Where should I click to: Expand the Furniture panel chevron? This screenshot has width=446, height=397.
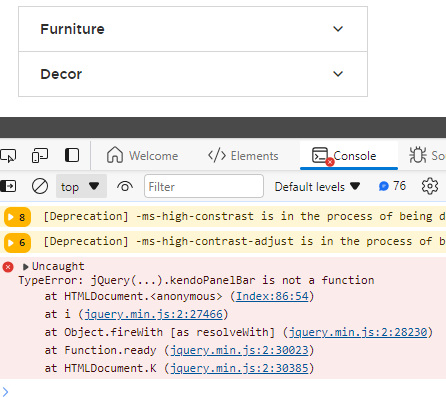pyautogui.click(x=338, y=29)
